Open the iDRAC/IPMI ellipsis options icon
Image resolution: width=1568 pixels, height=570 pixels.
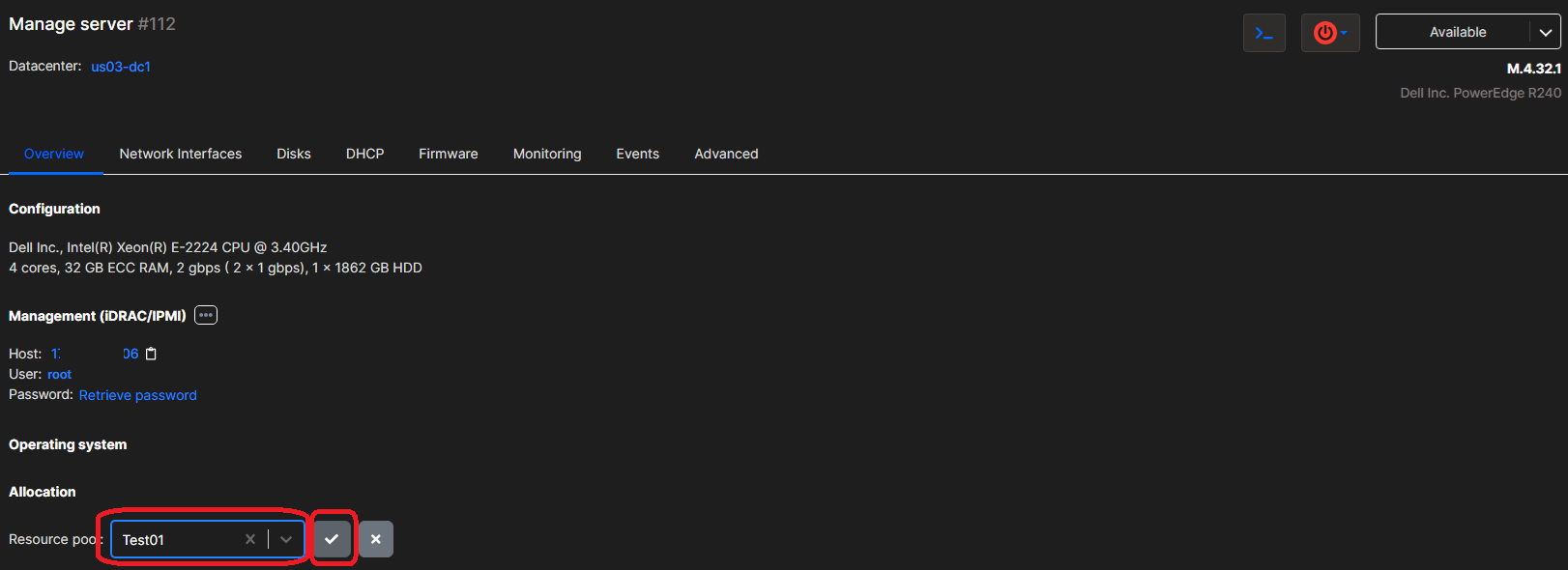pyautogui.click(x=206, y=315)
